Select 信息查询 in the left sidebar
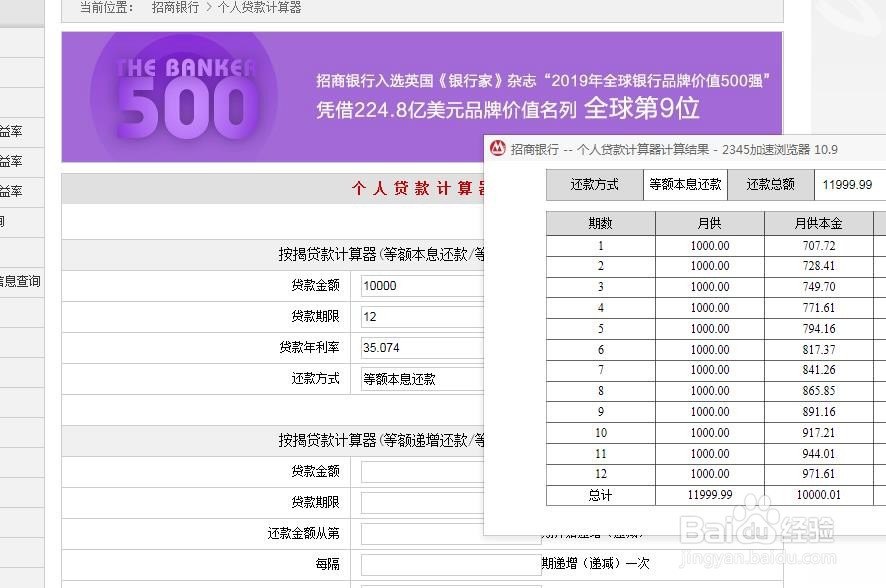 (20, 281)
